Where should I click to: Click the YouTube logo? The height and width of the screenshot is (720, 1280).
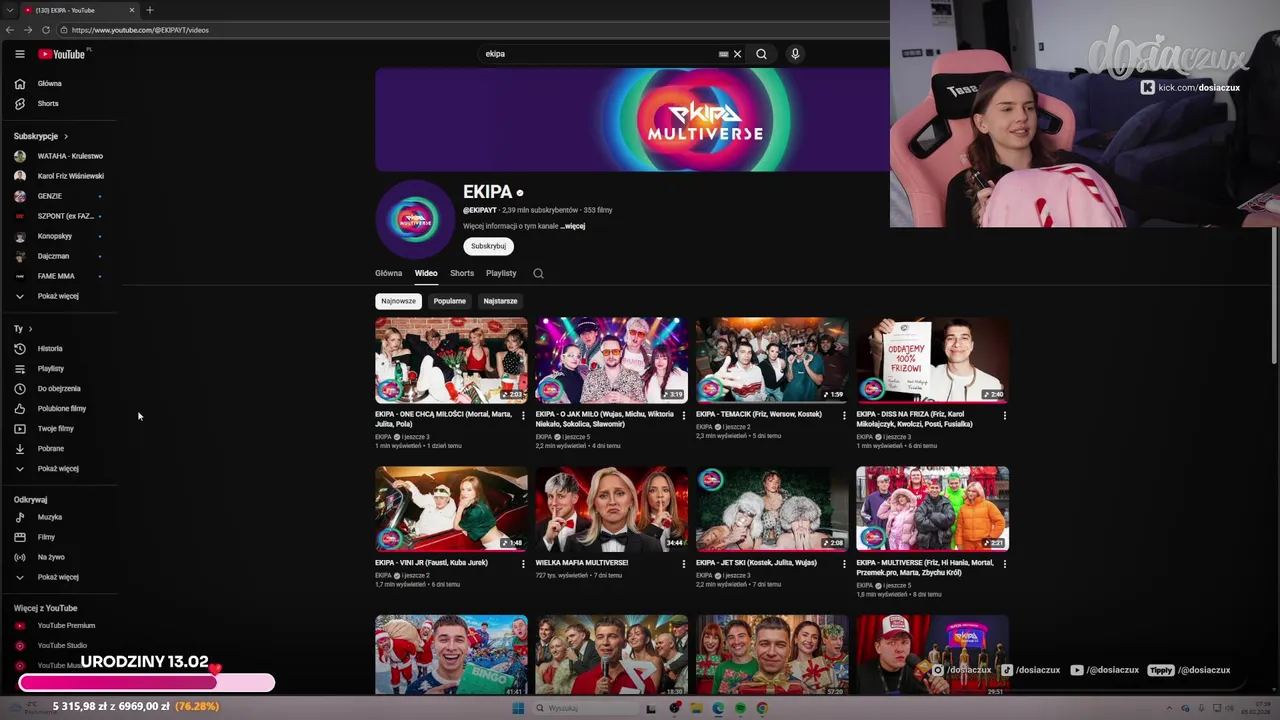[62, 54]
